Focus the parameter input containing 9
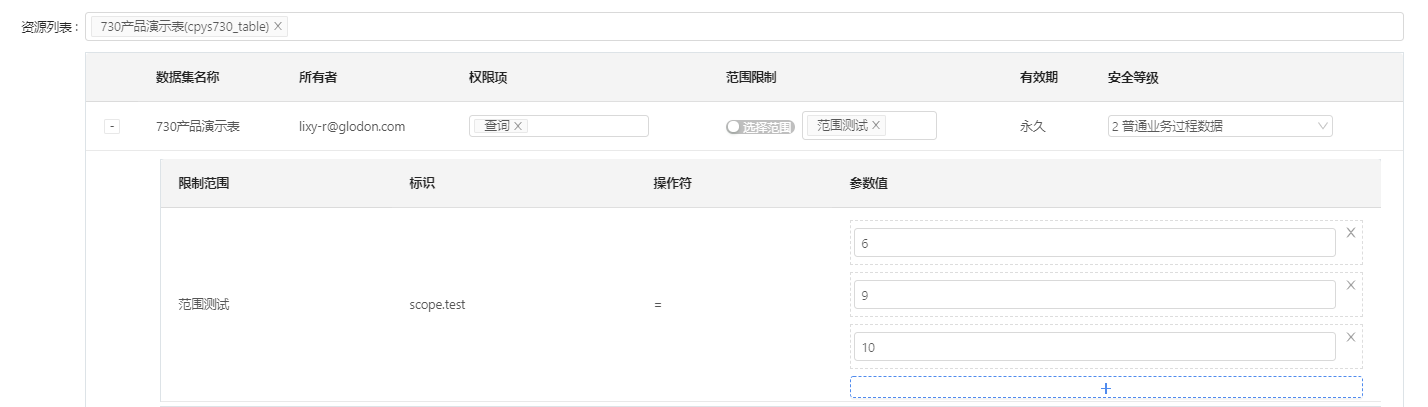 pyautogui.click(x=1094, y=295)
